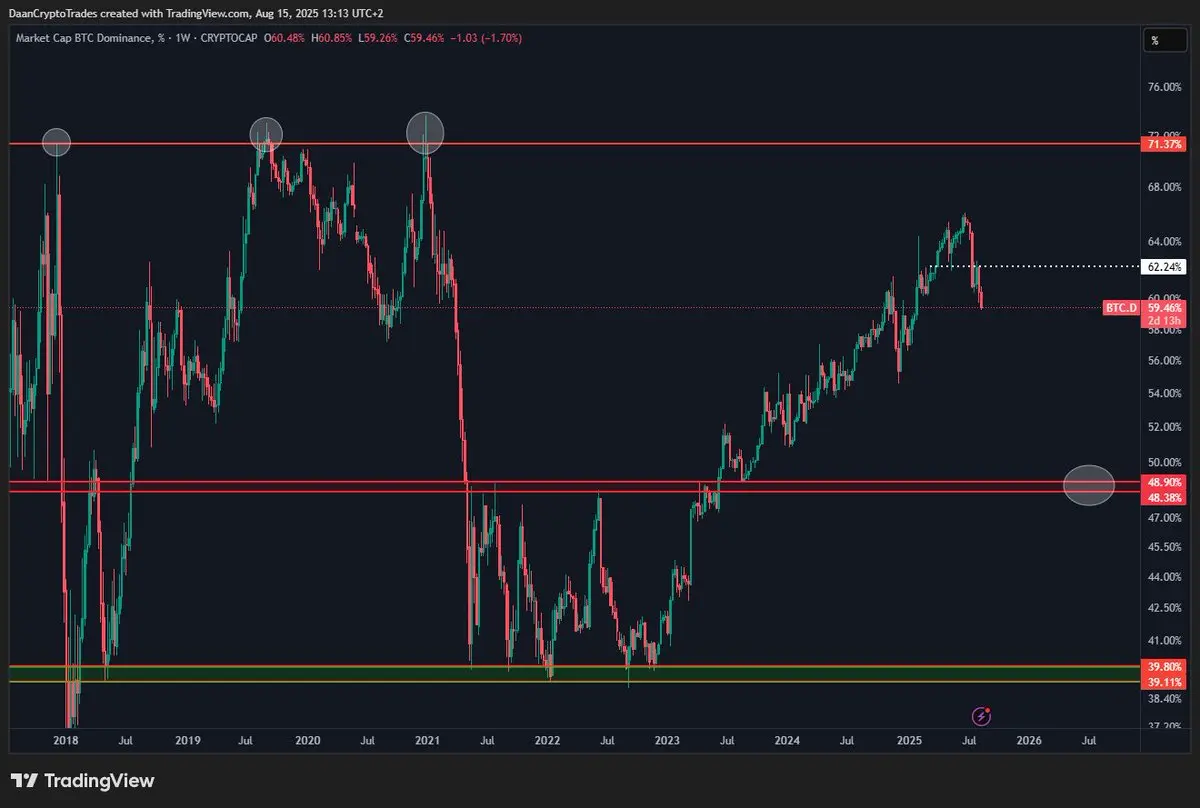
Task: Click the 2026 time axis label
Action: tap(1029, 741)
